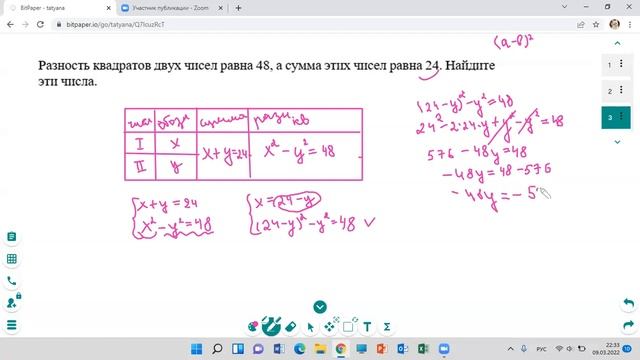Open Outlook from taskbar
Screen dimensions: 640x360
pos(402,349)
